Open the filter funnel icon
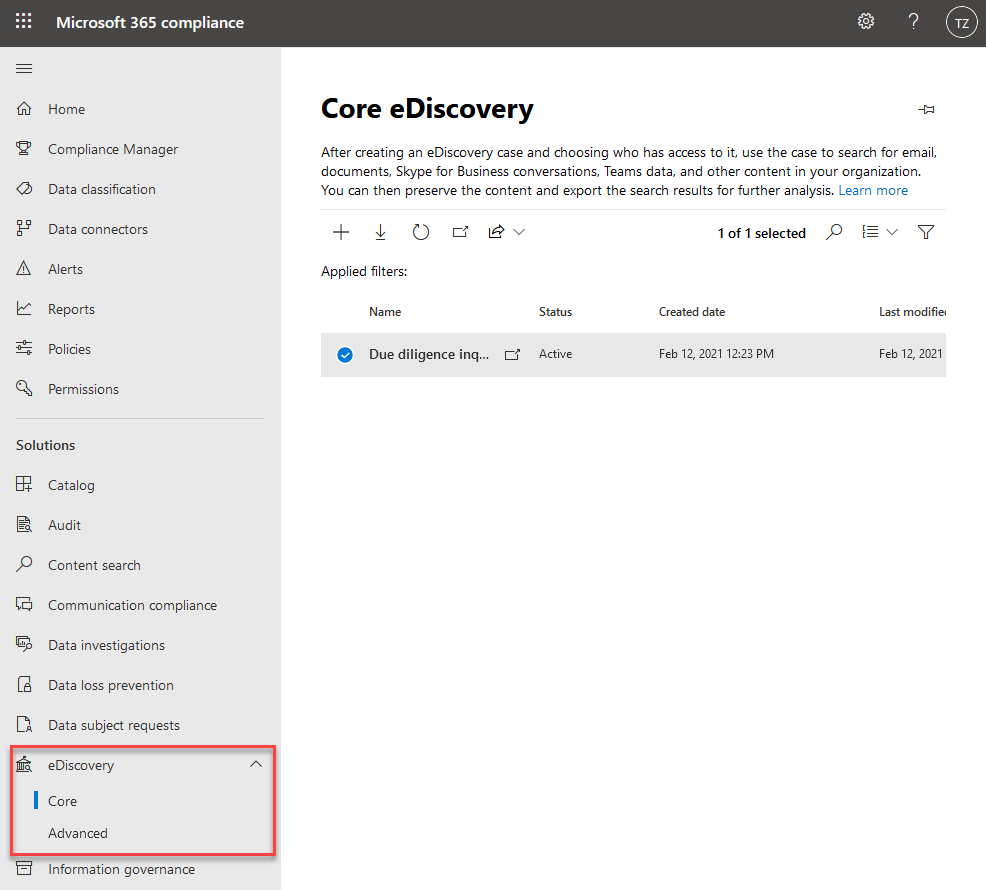The height and width of the screenshot is (890, 986). tap(926, 232)
